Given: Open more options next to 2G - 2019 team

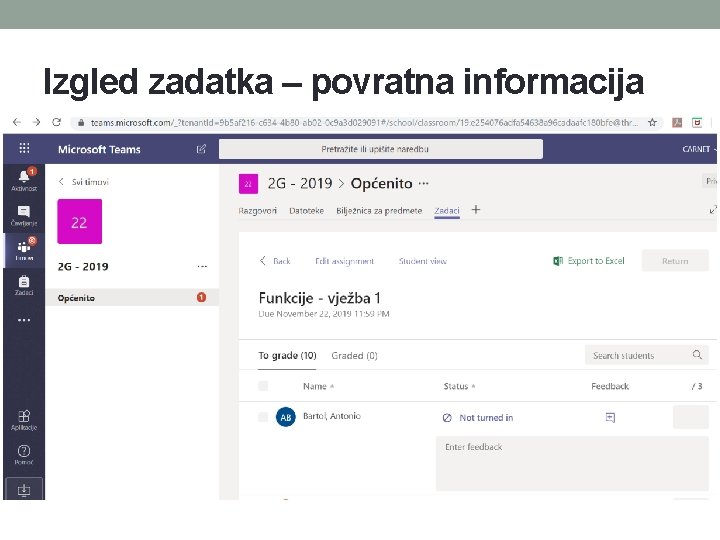Looking at the screenshot, I should pyautogui.click(x=202, y=266).
